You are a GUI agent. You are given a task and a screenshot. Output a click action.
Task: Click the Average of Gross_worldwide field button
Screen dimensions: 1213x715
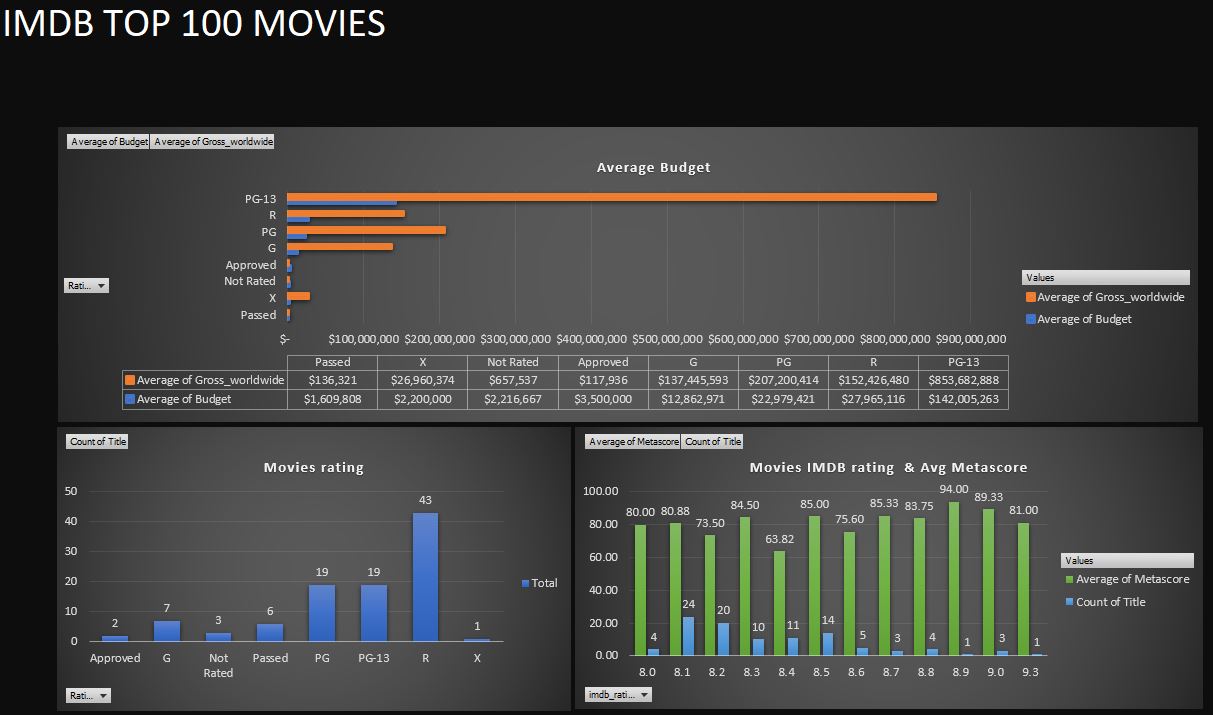point(213,141)
